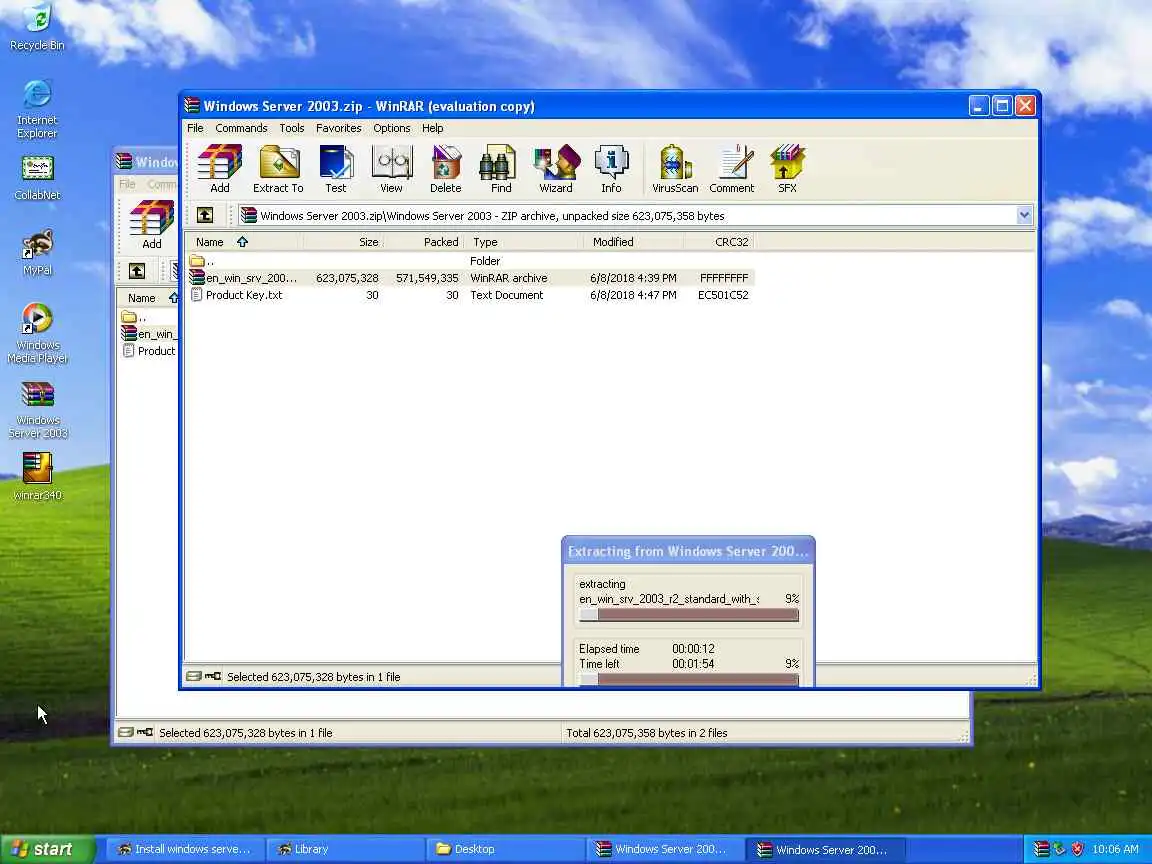1152x864 pixels.
Task: Click the taskbar clock showing 10:06 AM
Action: click(x=1115, y=849)
